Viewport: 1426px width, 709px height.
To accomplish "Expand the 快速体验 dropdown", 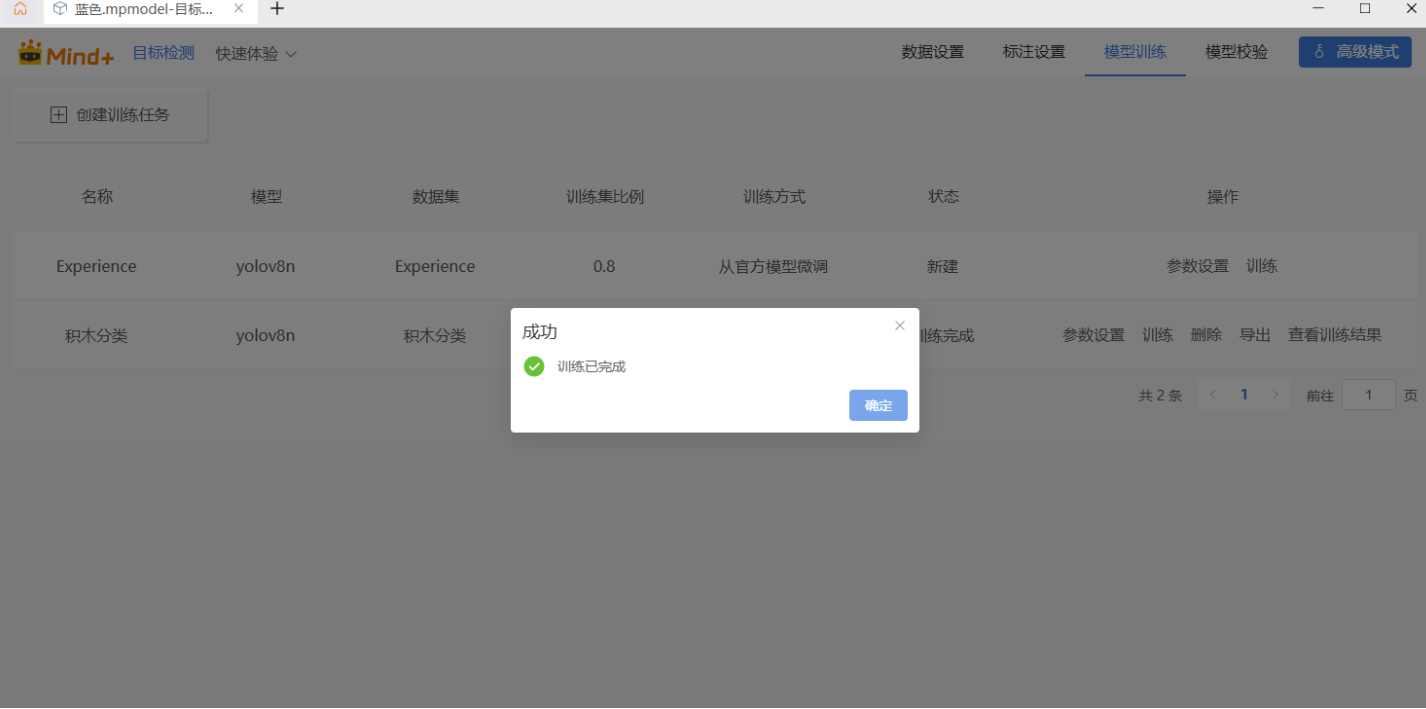I will tap(256, 54).
